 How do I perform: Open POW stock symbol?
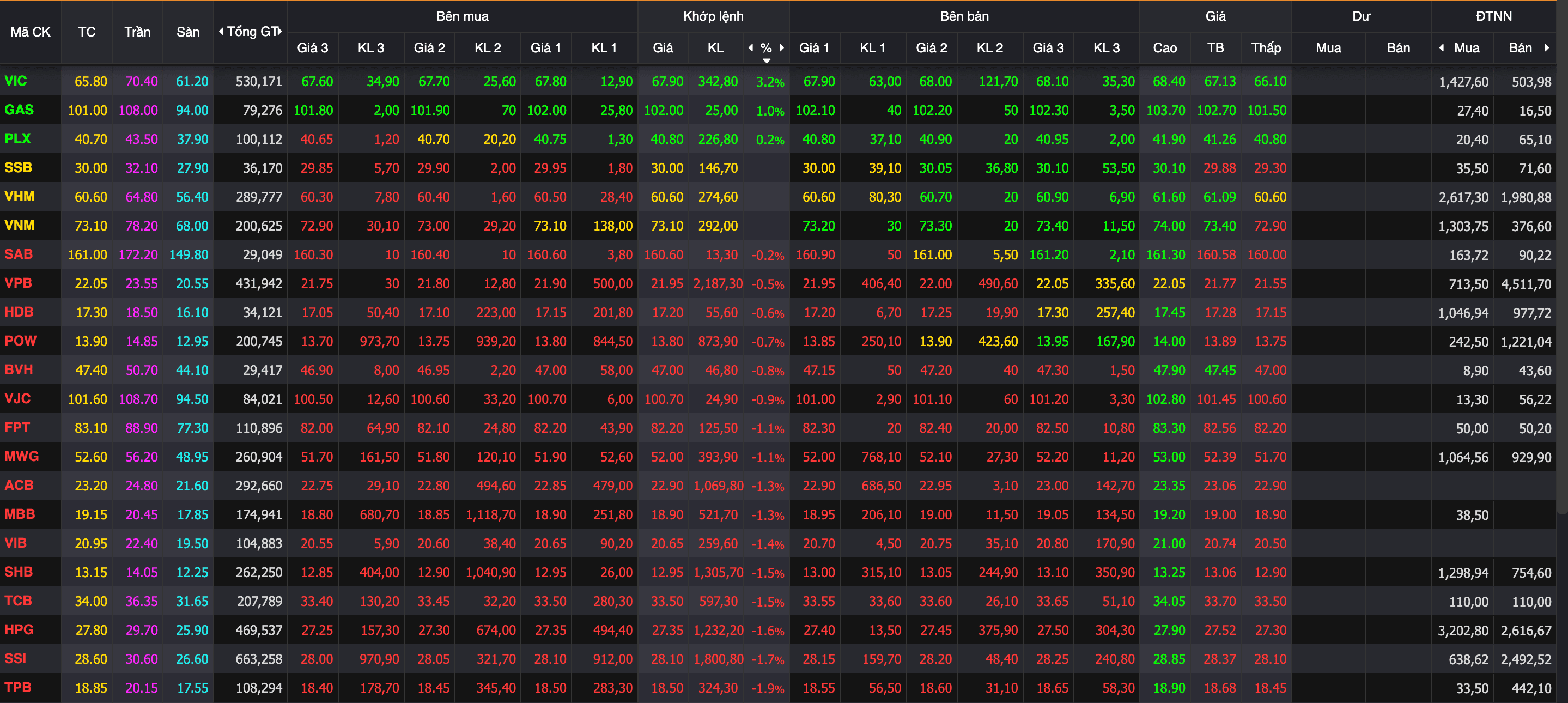point(20,341)
